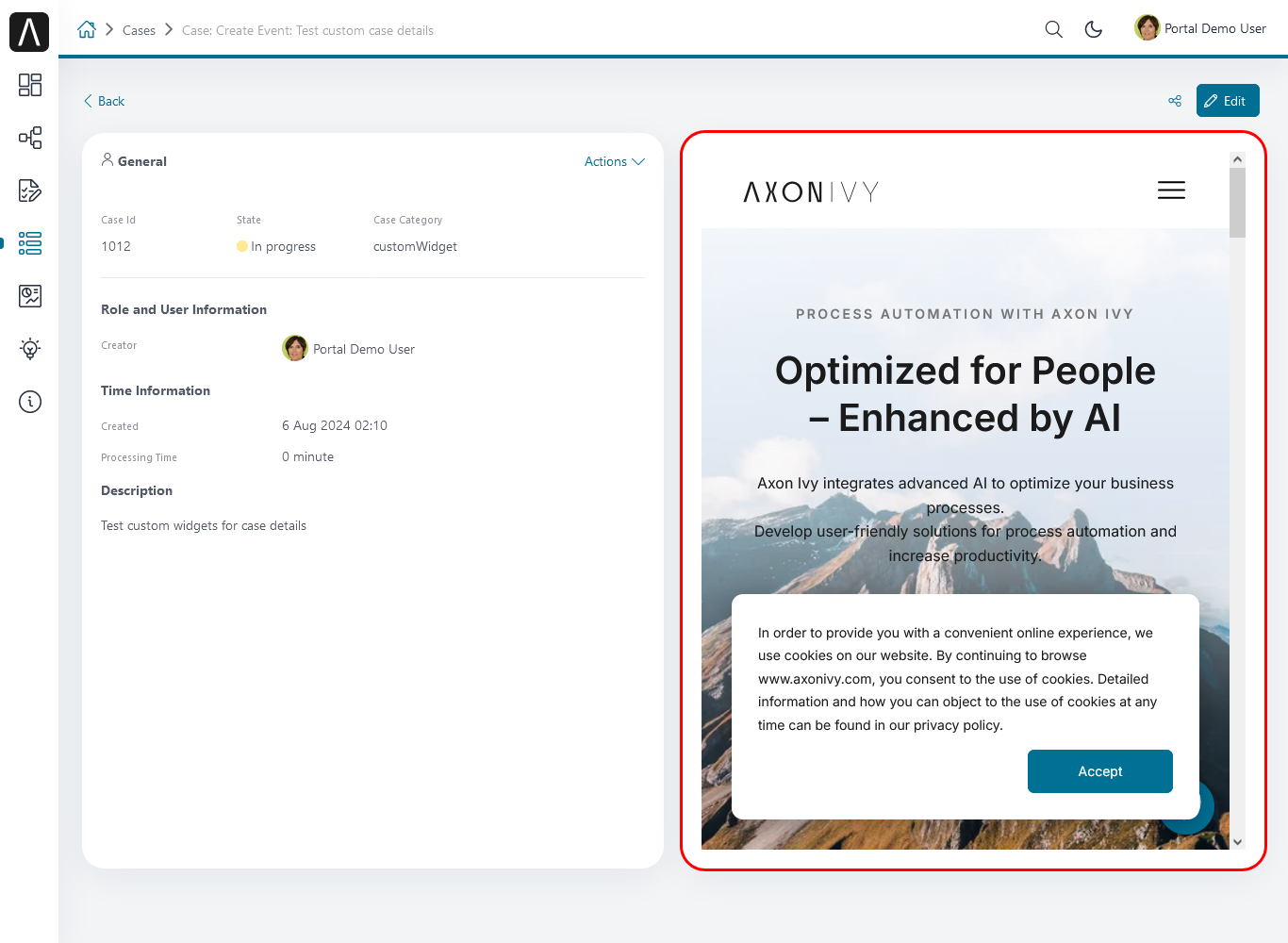Click the processing time 0 minute
The height and width of the screenshot is (943, 1288).
click(307, 456)
